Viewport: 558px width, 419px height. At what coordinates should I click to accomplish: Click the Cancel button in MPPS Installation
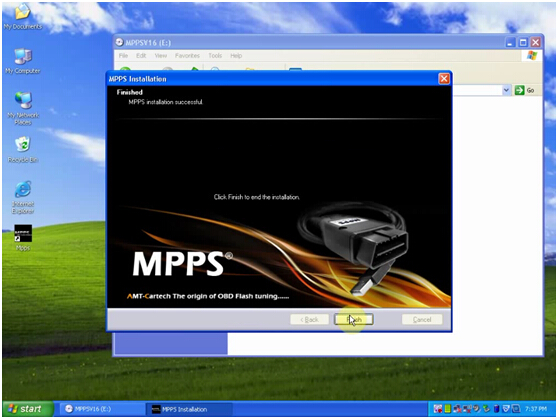coord(422,319)
